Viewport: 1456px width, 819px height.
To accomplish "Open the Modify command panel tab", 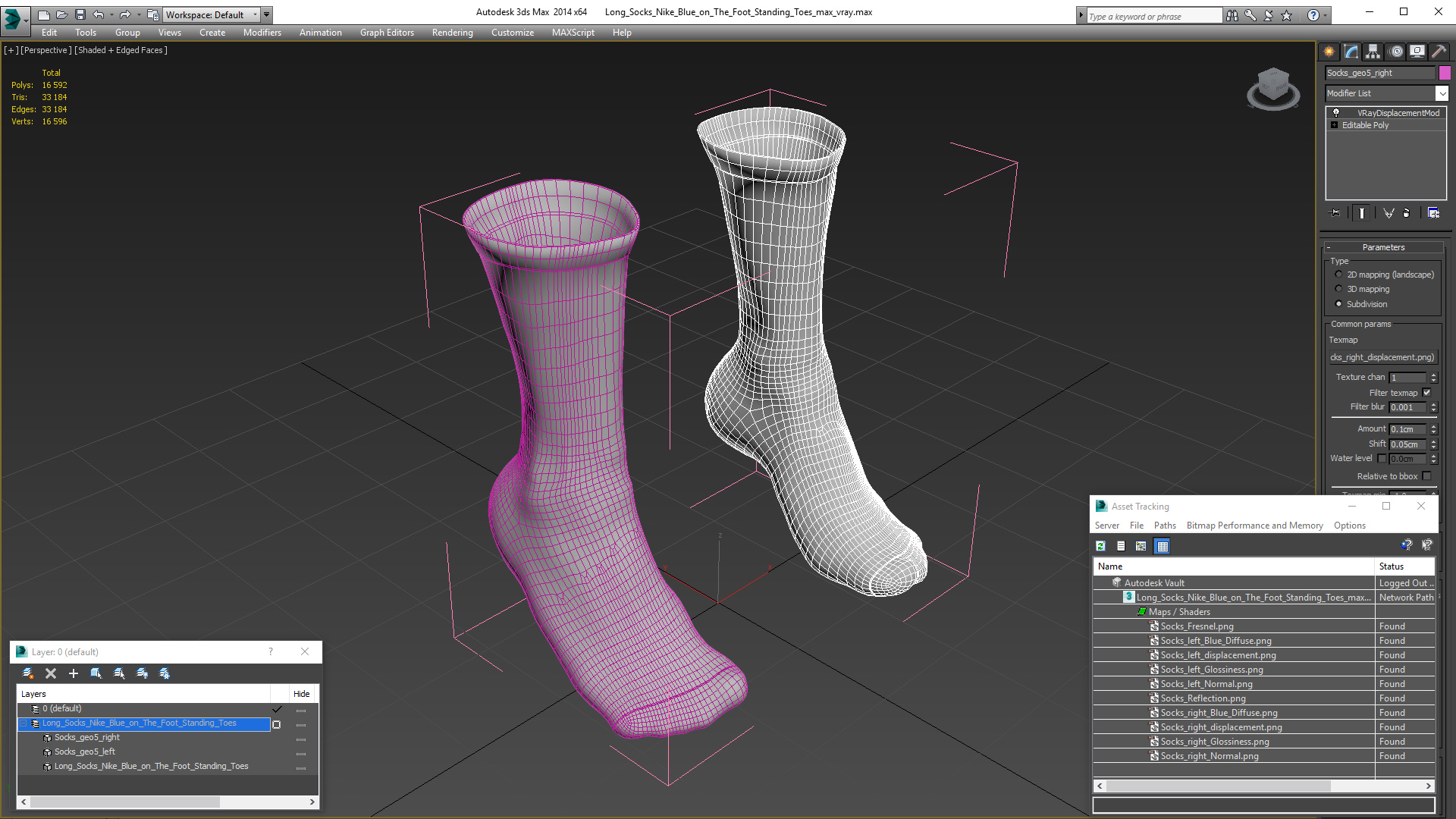I will click(x=1351, y=52).
